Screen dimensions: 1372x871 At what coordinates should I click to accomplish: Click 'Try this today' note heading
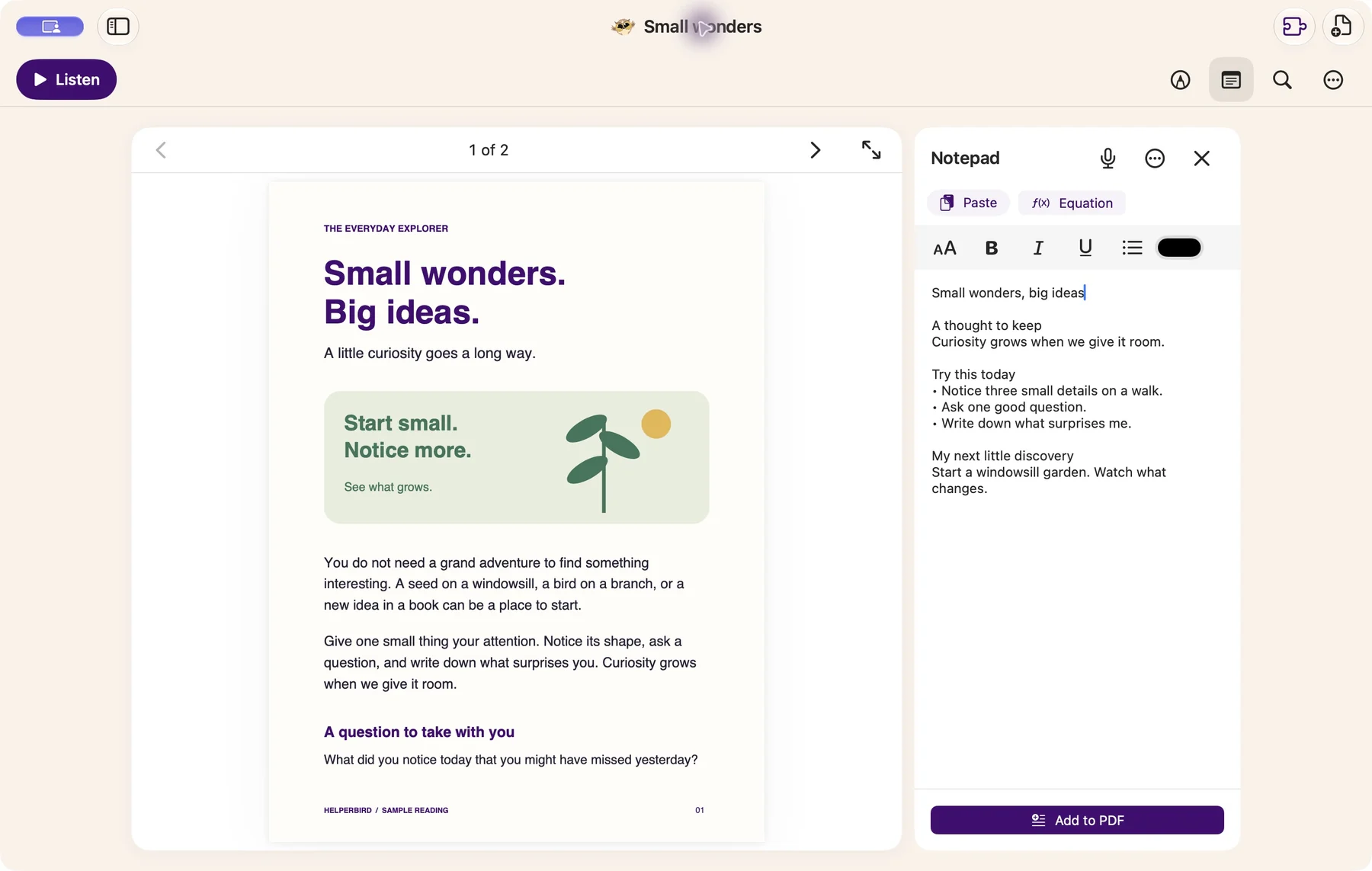click(x=973, y=374)
